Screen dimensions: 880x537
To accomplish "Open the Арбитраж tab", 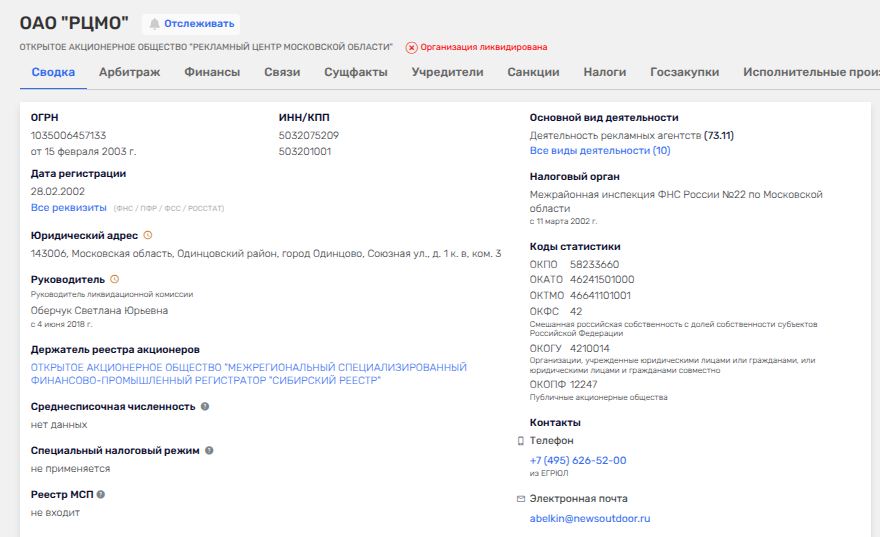I will click(129, 72).
